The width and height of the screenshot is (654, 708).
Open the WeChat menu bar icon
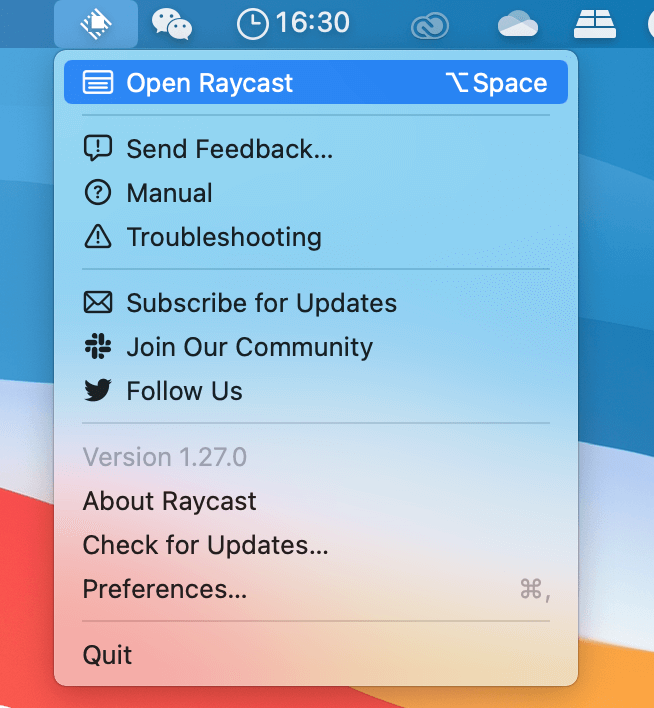[171, 23]
